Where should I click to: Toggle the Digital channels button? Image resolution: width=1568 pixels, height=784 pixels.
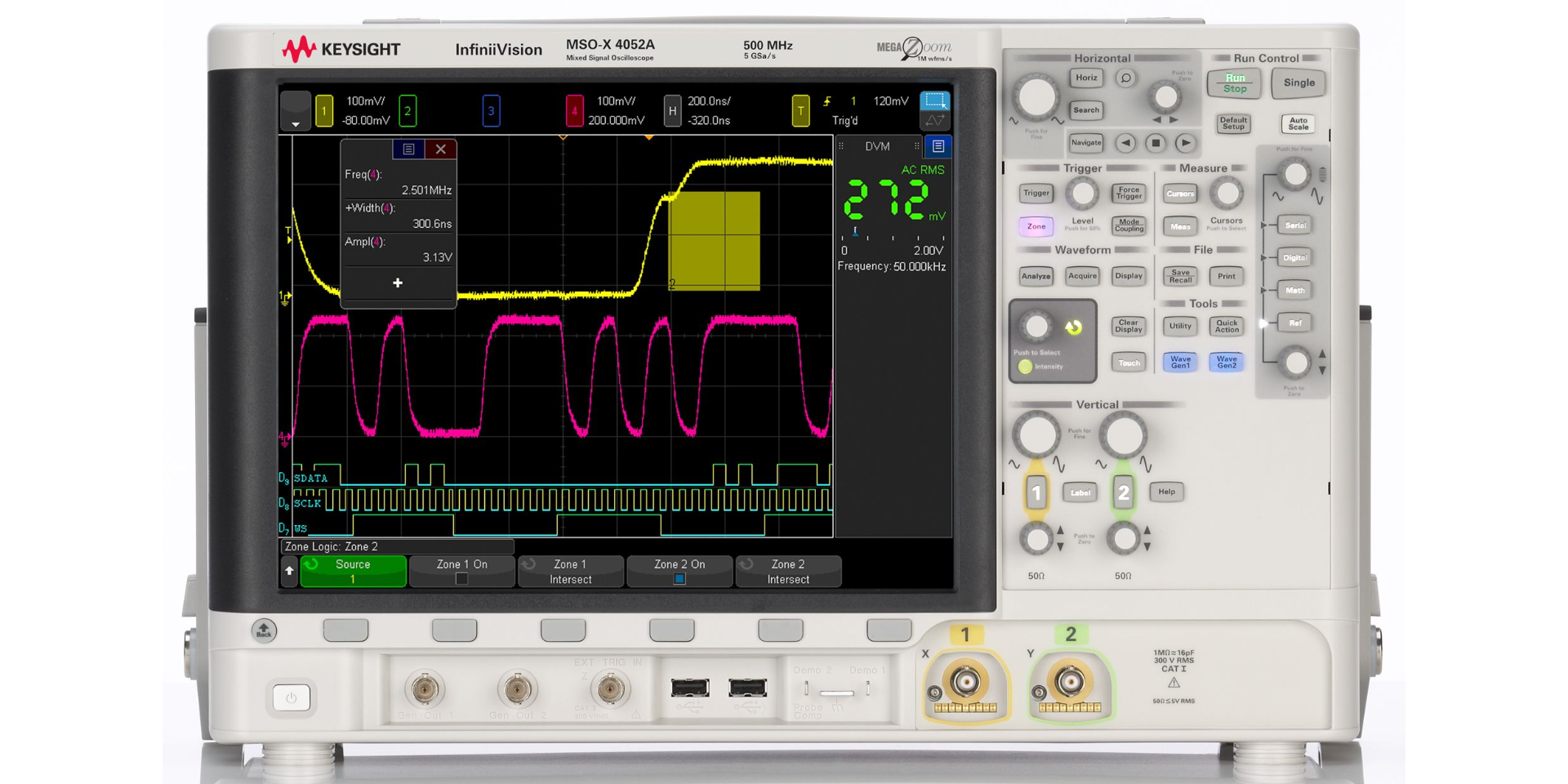point(1295,258)
